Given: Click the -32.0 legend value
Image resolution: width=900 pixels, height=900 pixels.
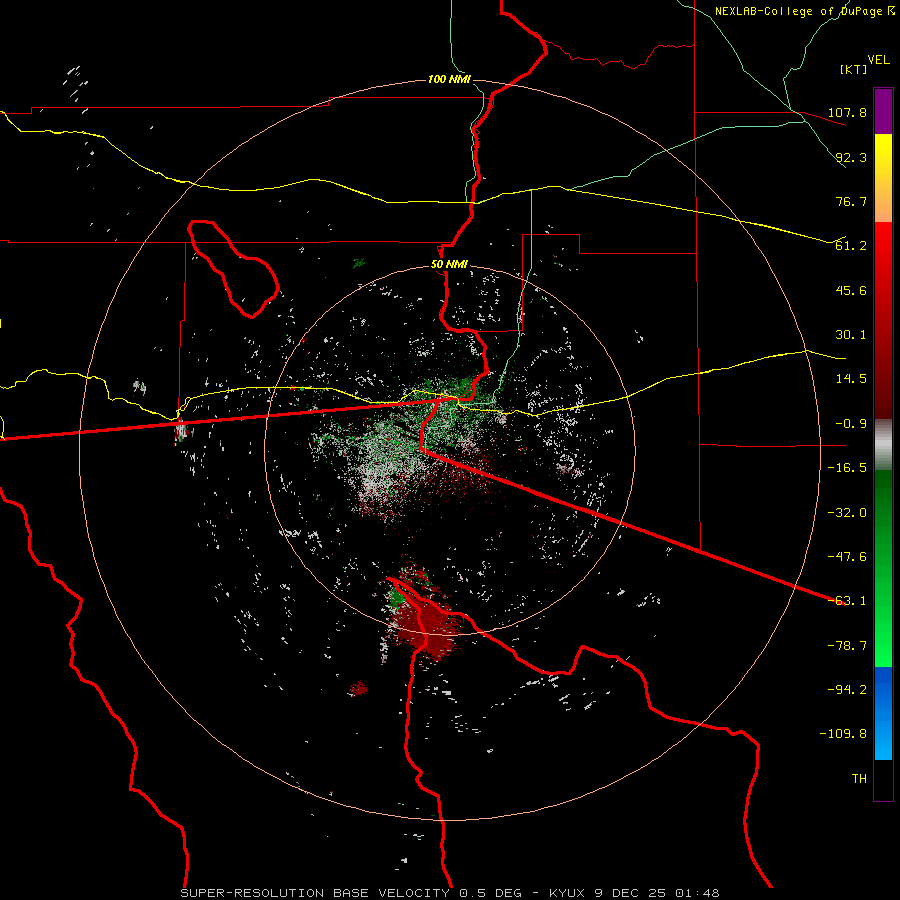Looking at the screenshot, I should [847, 513].
